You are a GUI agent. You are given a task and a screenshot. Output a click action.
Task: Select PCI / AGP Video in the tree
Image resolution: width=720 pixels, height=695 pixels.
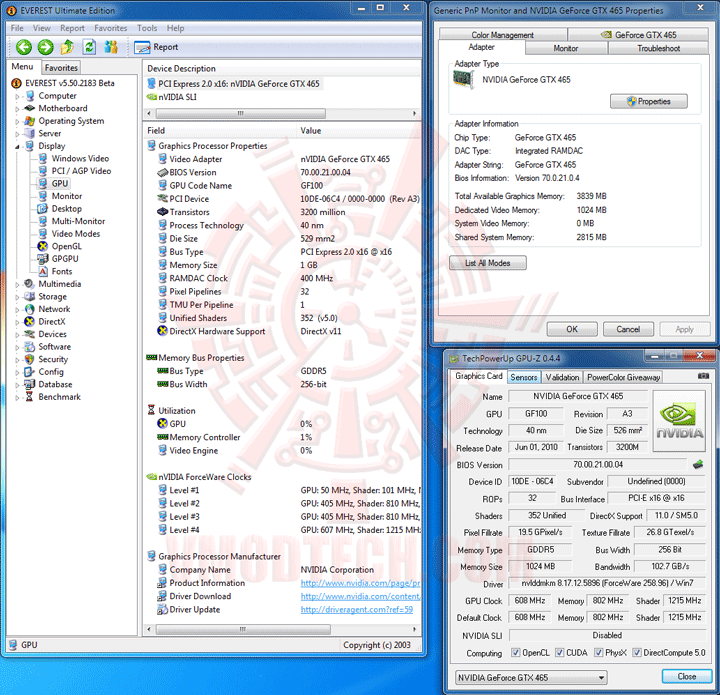(74, 171)
